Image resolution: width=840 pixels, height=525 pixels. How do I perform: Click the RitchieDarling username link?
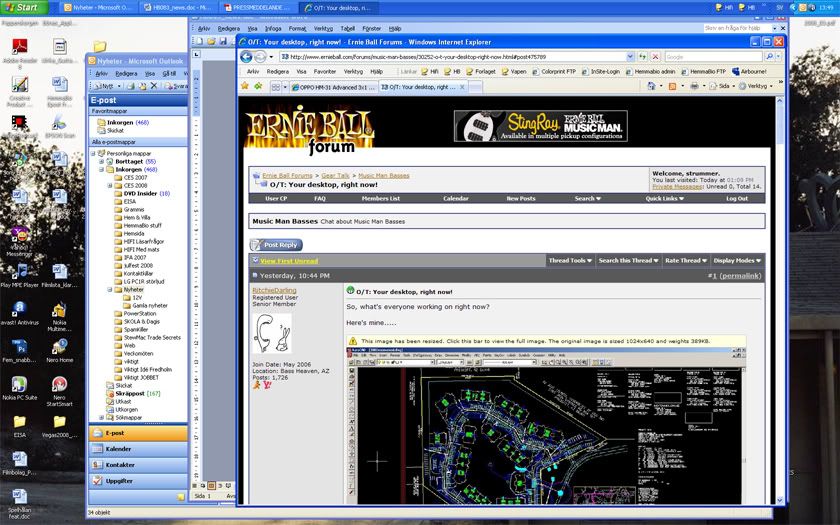274,290
